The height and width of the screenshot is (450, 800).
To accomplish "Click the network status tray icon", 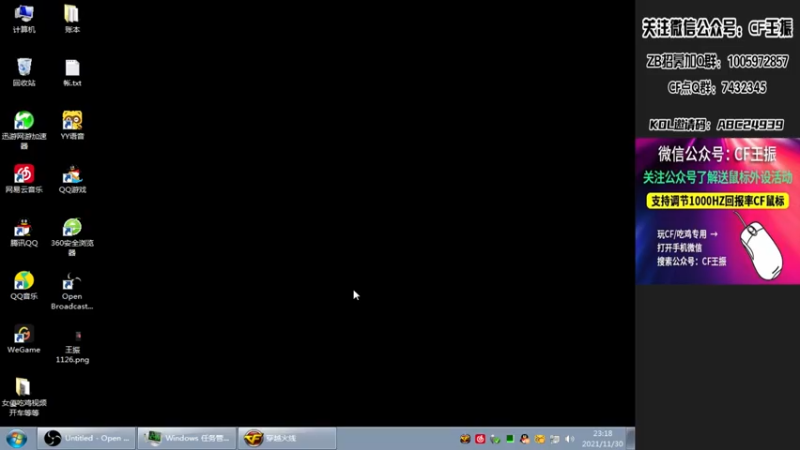I will (x=555, y=439).
